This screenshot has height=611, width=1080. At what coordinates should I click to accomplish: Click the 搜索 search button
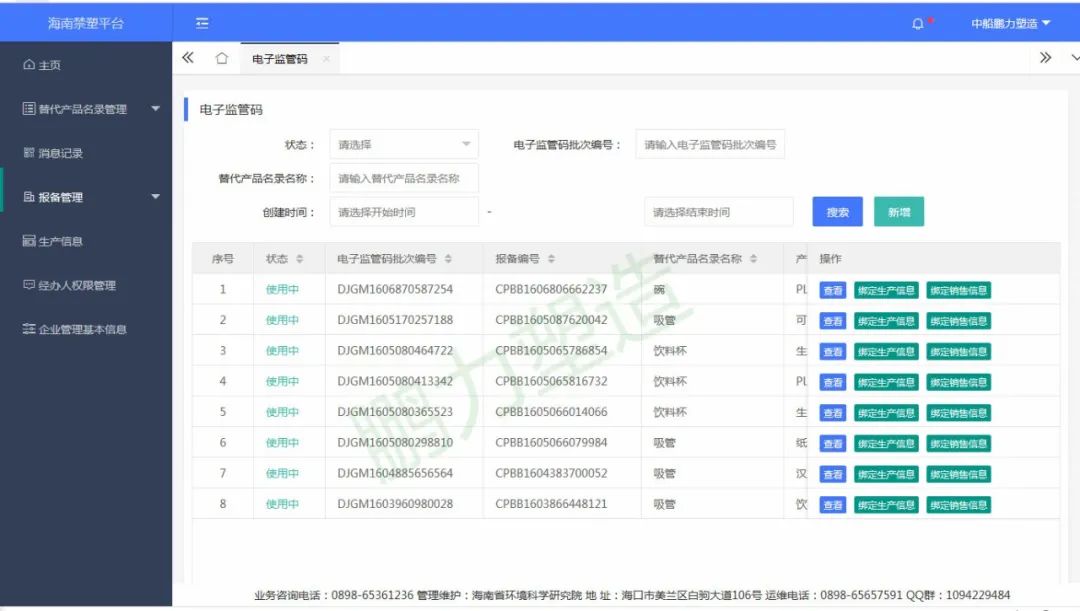837,211
